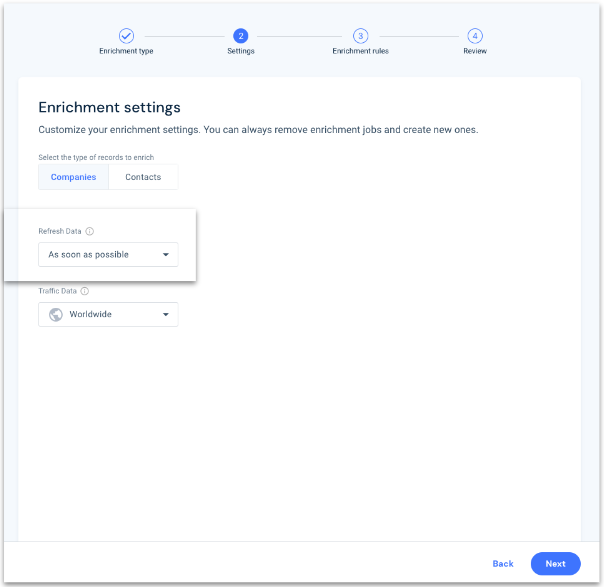Go back with the Back link
Viewport: 604px width, 587px height.
[503, 564]
